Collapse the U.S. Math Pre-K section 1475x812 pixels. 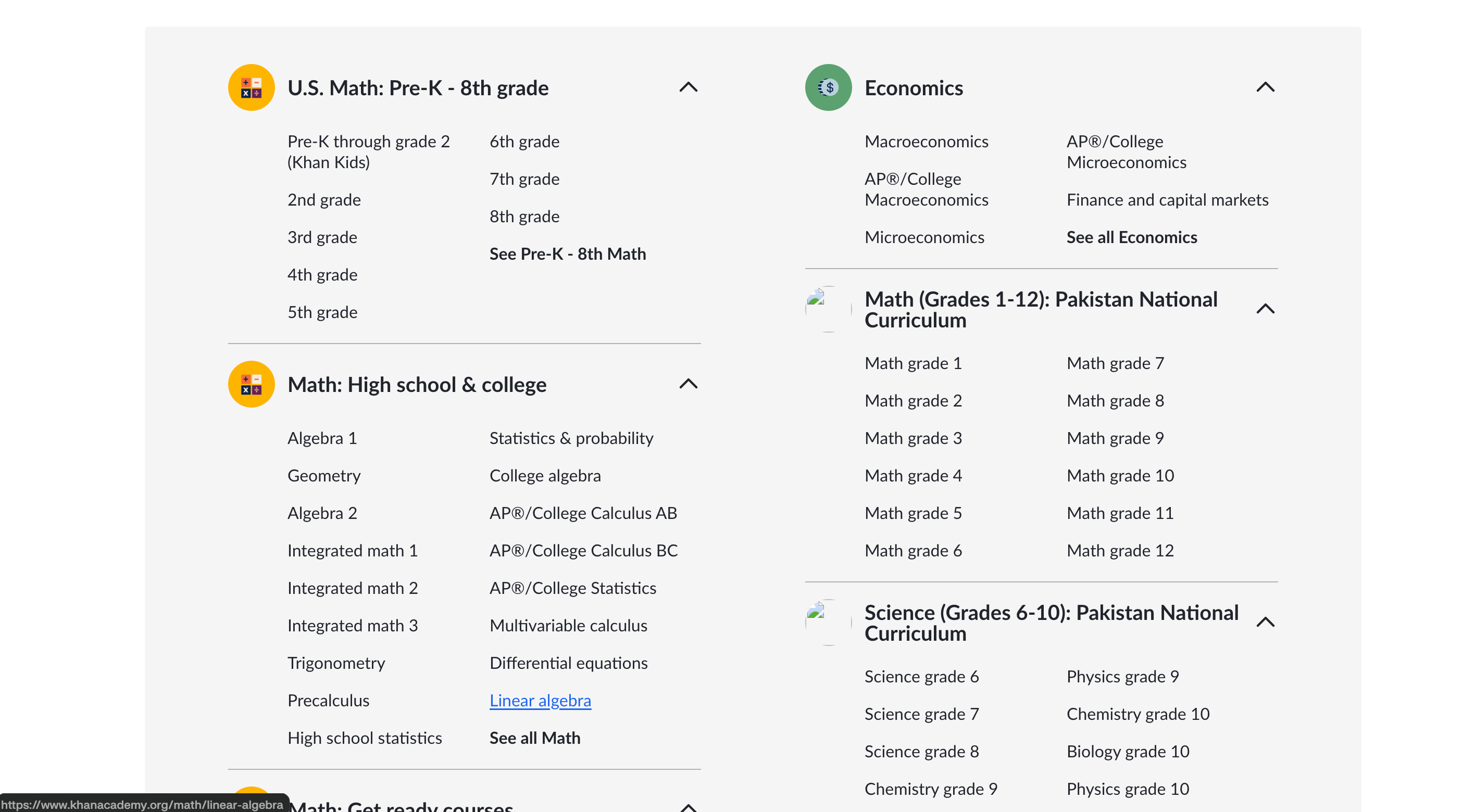[x=688, y=87]
